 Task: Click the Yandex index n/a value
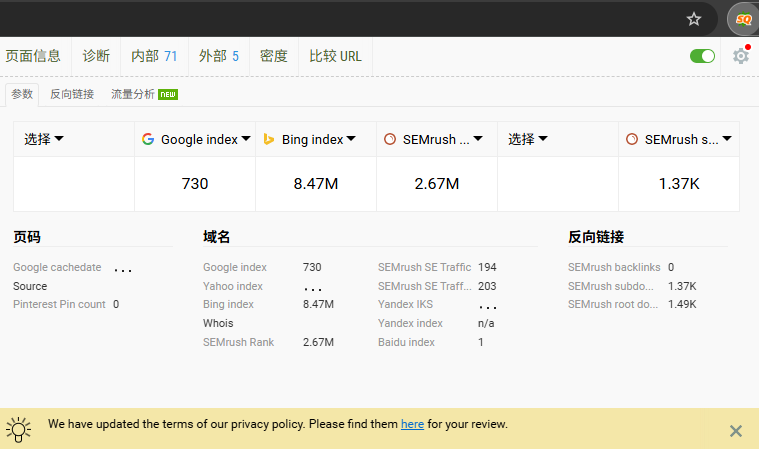tap(486, 323)
